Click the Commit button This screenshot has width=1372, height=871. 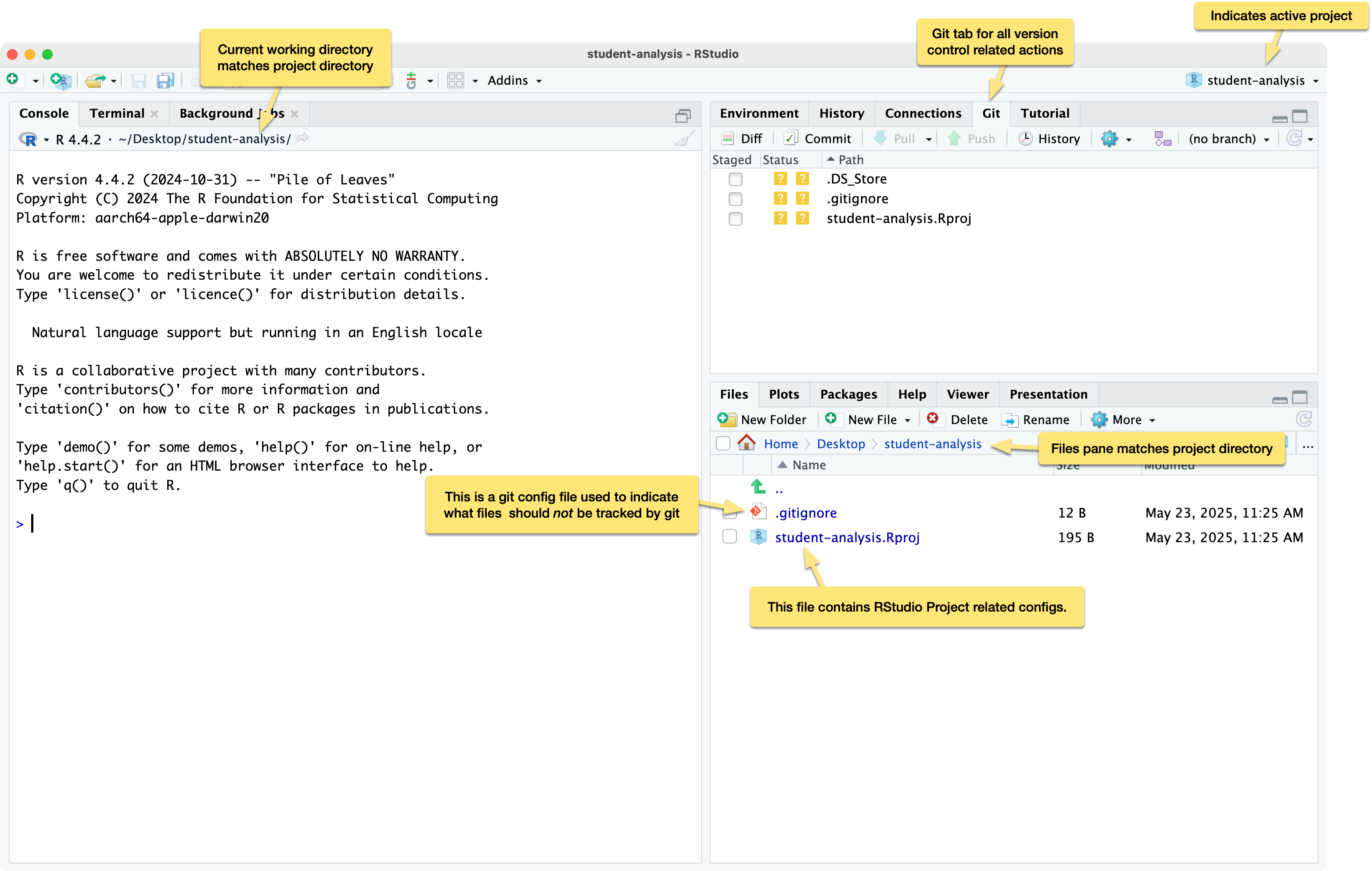tap(818, 139)
